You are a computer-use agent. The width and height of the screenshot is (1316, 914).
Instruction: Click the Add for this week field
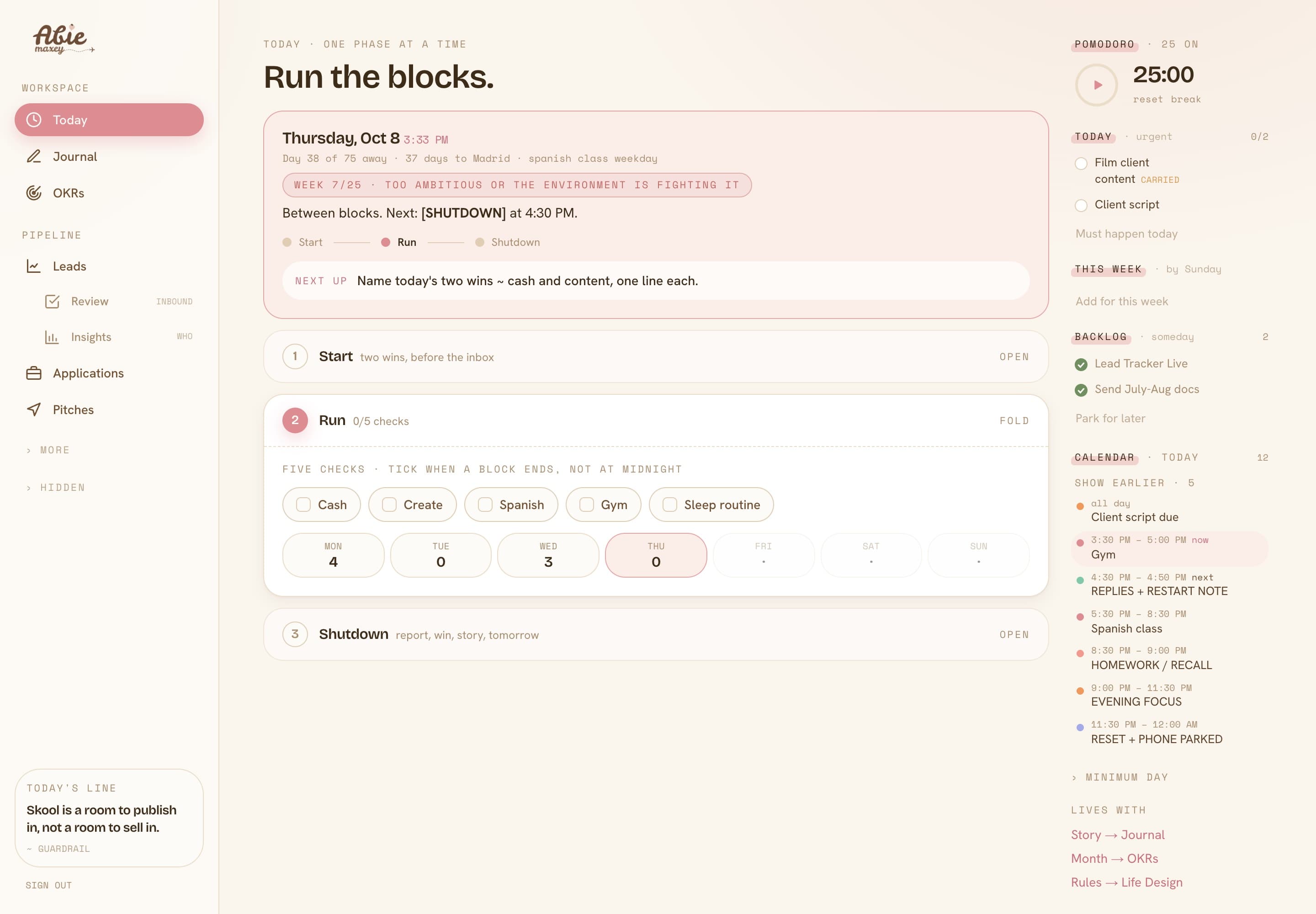[x=1171, y=301]
